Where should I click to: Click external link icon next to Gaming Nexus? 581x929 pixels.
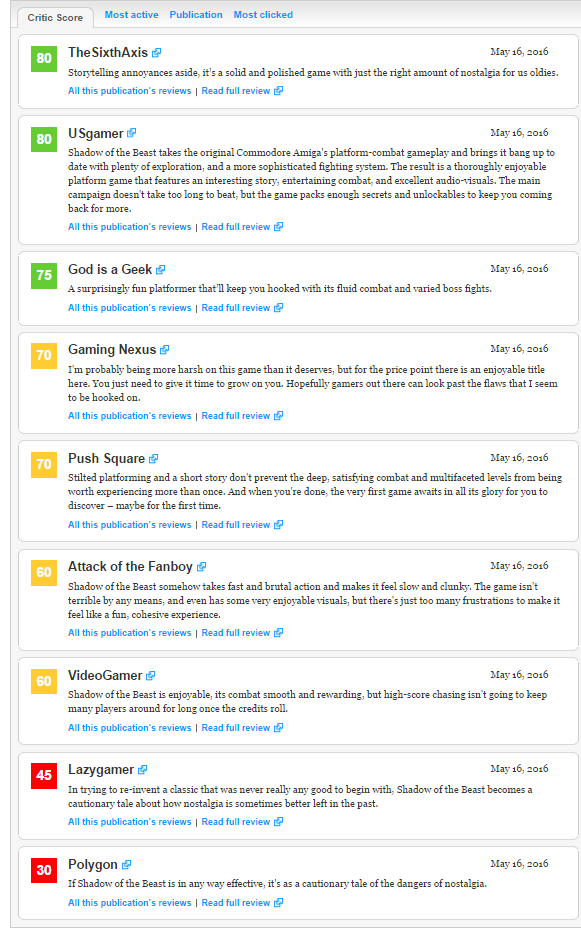pyautogui.click(x=165, y=350)
